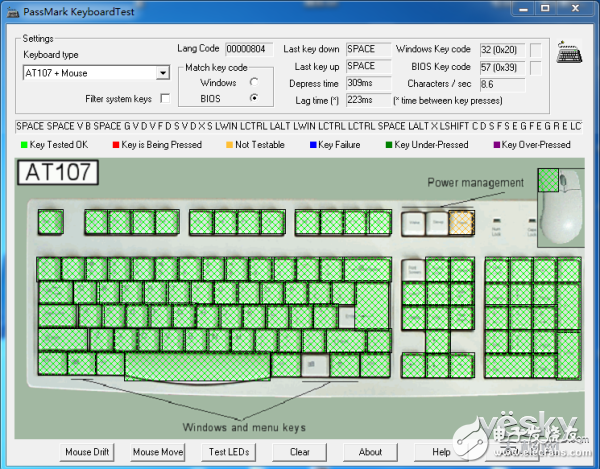The image size is (600, 469).
Task: Click the Tab key on the keyboard image
Action: click(55, 293)
